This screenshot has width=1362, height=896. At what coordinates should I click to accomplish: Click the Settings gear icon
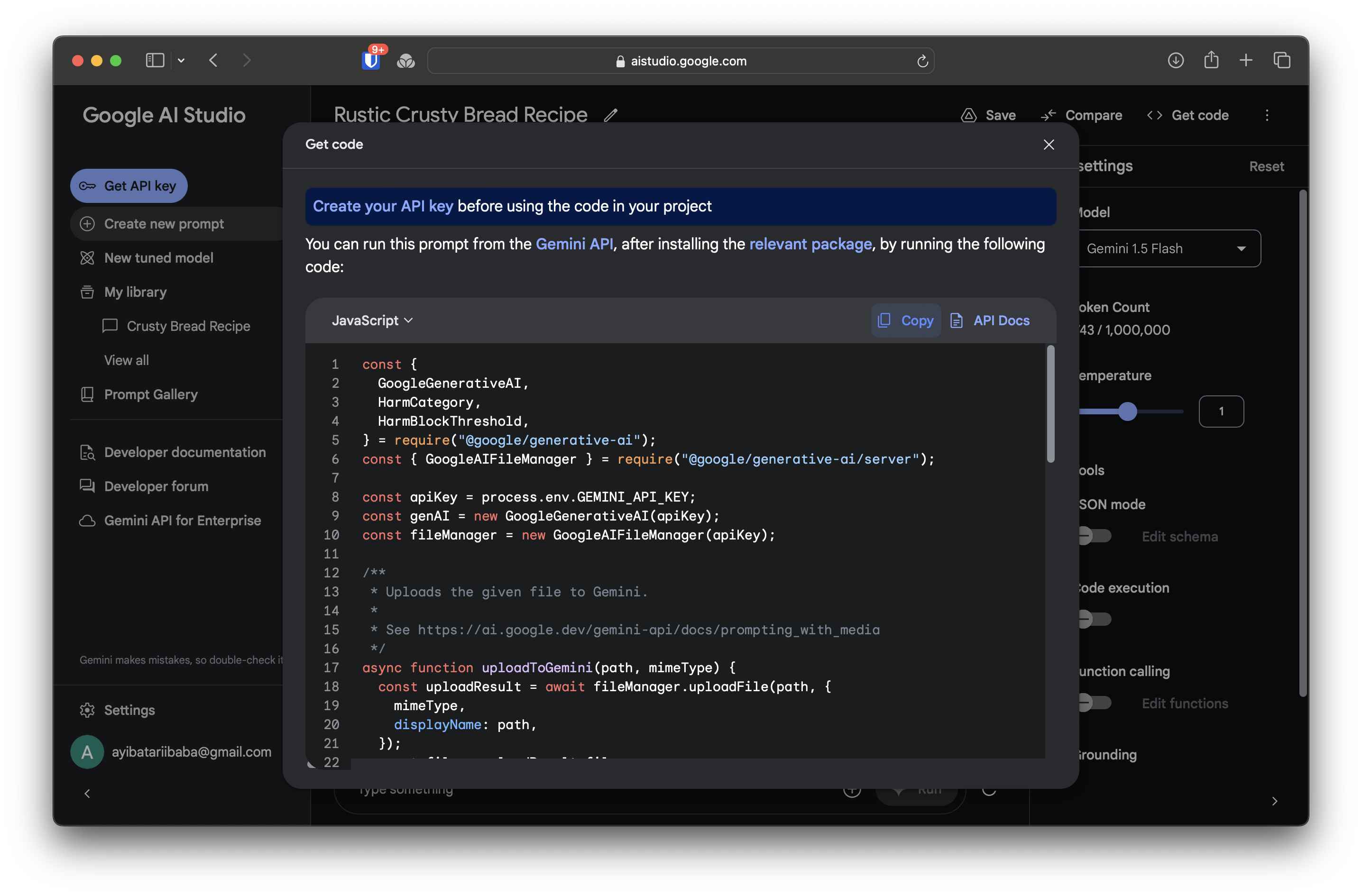[x=87, y=710]
